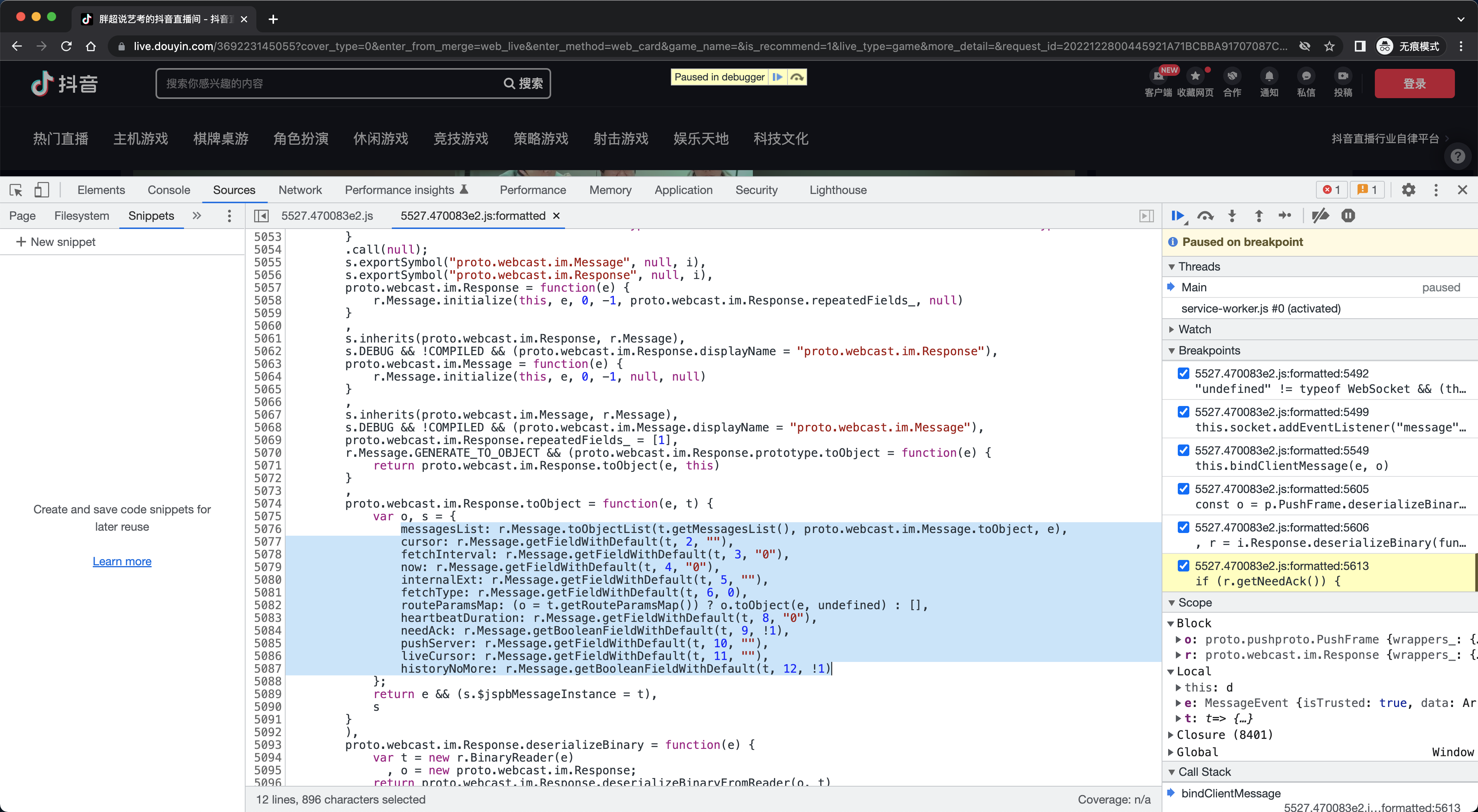Show more navigator tabs chevron
Image resolution: width=1478 pixels, height=812 pixels.
tap(197, 216)
